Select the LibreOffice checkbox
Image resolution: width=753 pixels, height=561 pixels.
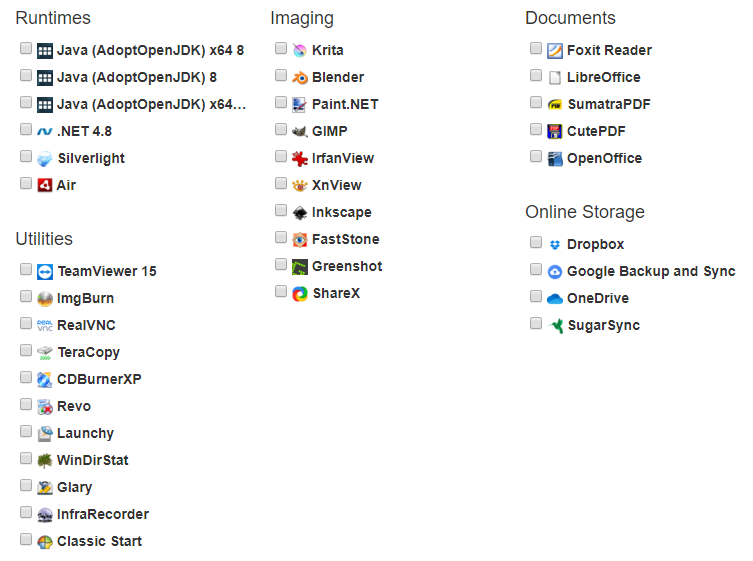click(x=536, y=75)
